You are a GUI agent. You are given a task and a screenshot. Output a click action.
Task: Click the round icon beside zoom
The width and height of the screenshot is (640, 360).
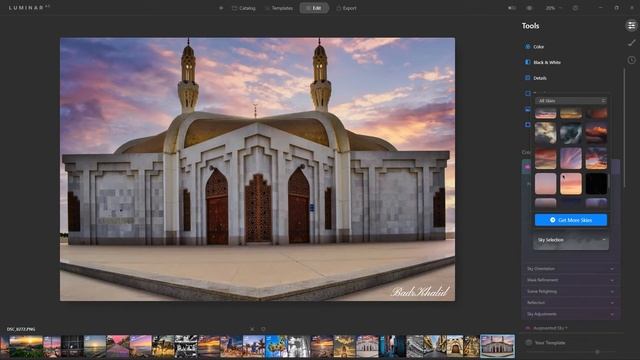[x=575, y=8]
